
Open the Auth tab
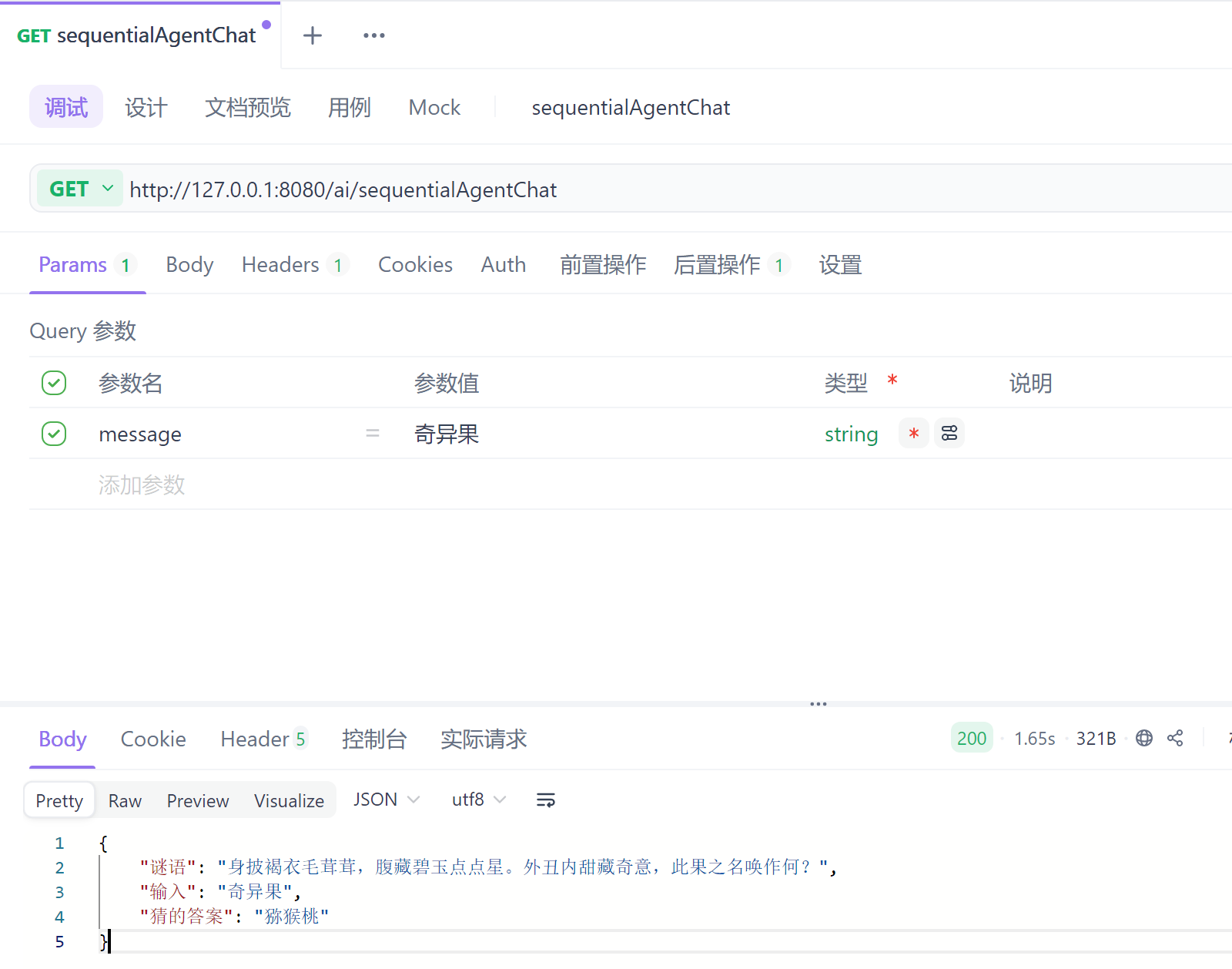[x=504, y=265]
